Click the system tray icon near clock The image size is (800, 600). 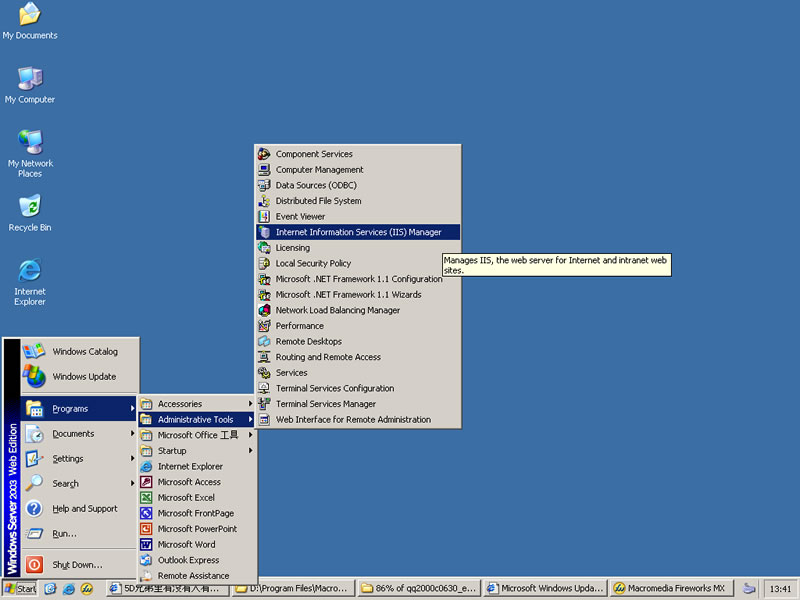coord(749,589)
